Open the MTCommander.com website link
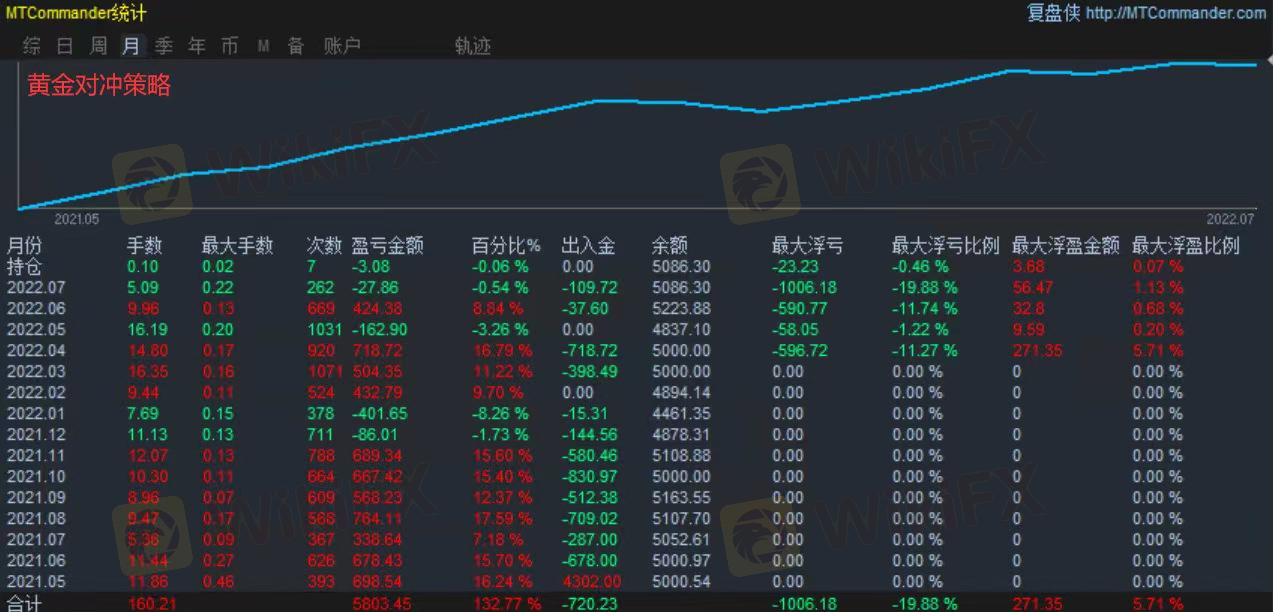This screenshot has width=1273, height=612. pos(1175,13)
